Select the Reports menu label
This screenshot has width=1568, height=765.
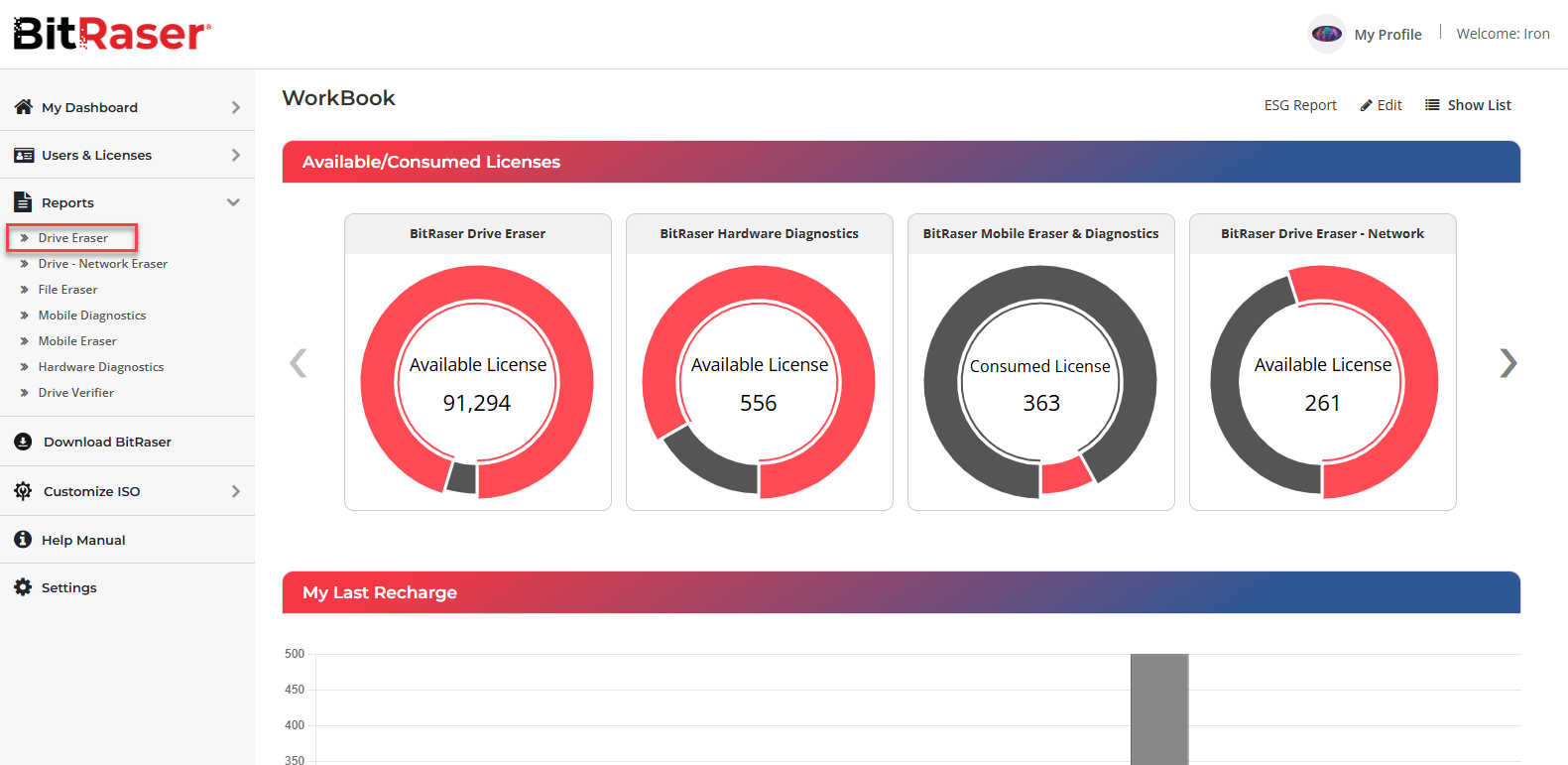coord(67,202)
